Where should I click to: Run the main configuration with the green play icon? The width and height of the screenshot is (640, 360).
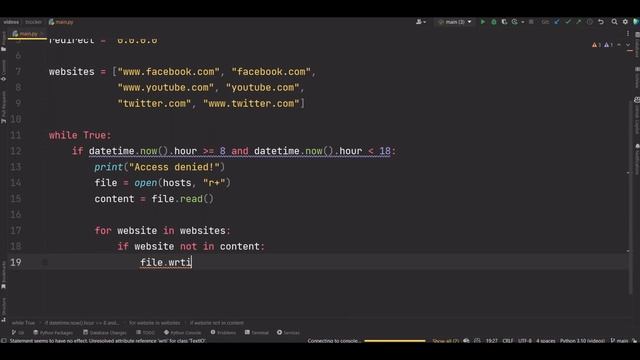point(482,22)
